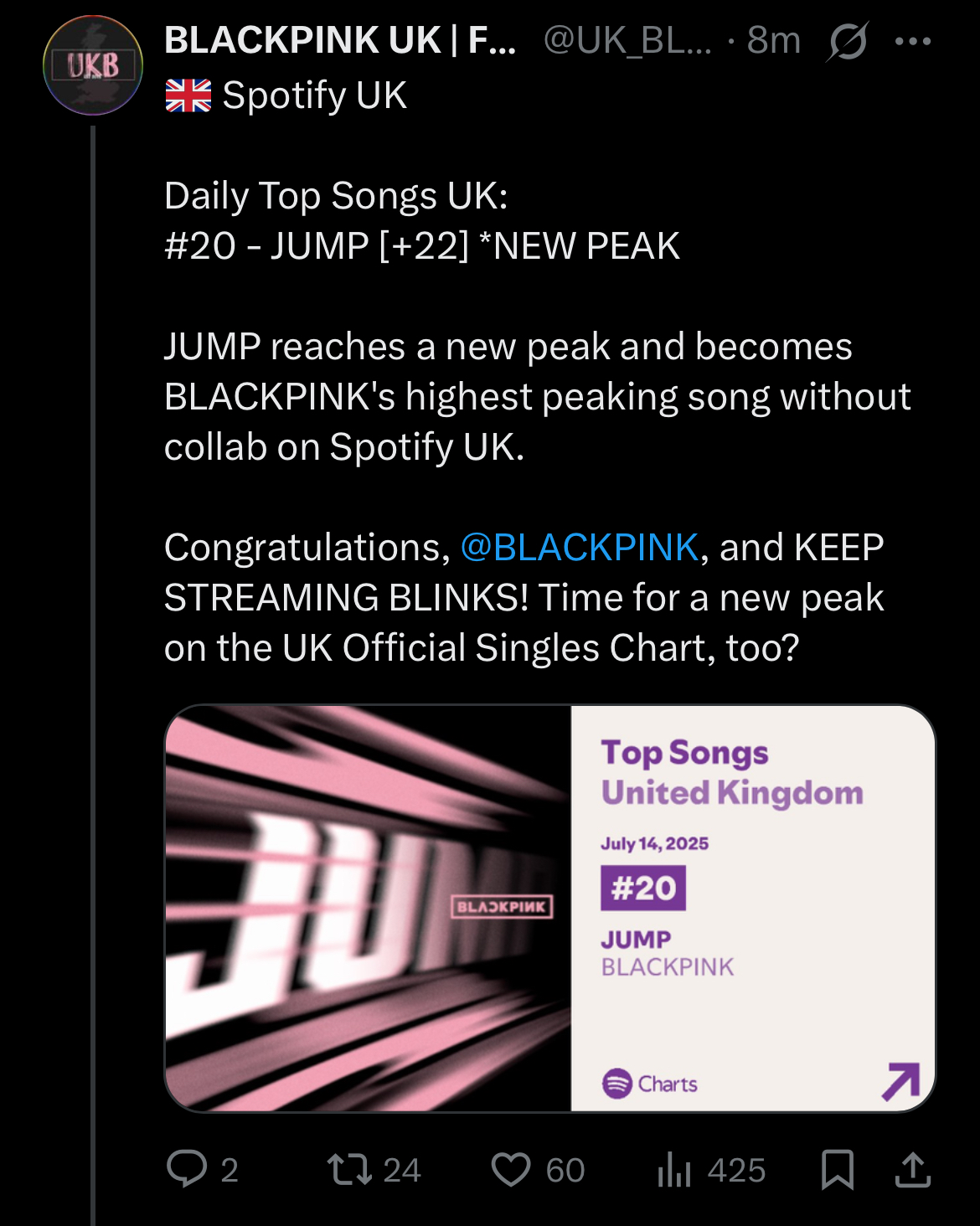Viewport: 980px width, 1226px height.
Task: Tap the share upload icon
Action: (x=913, y=1169)
